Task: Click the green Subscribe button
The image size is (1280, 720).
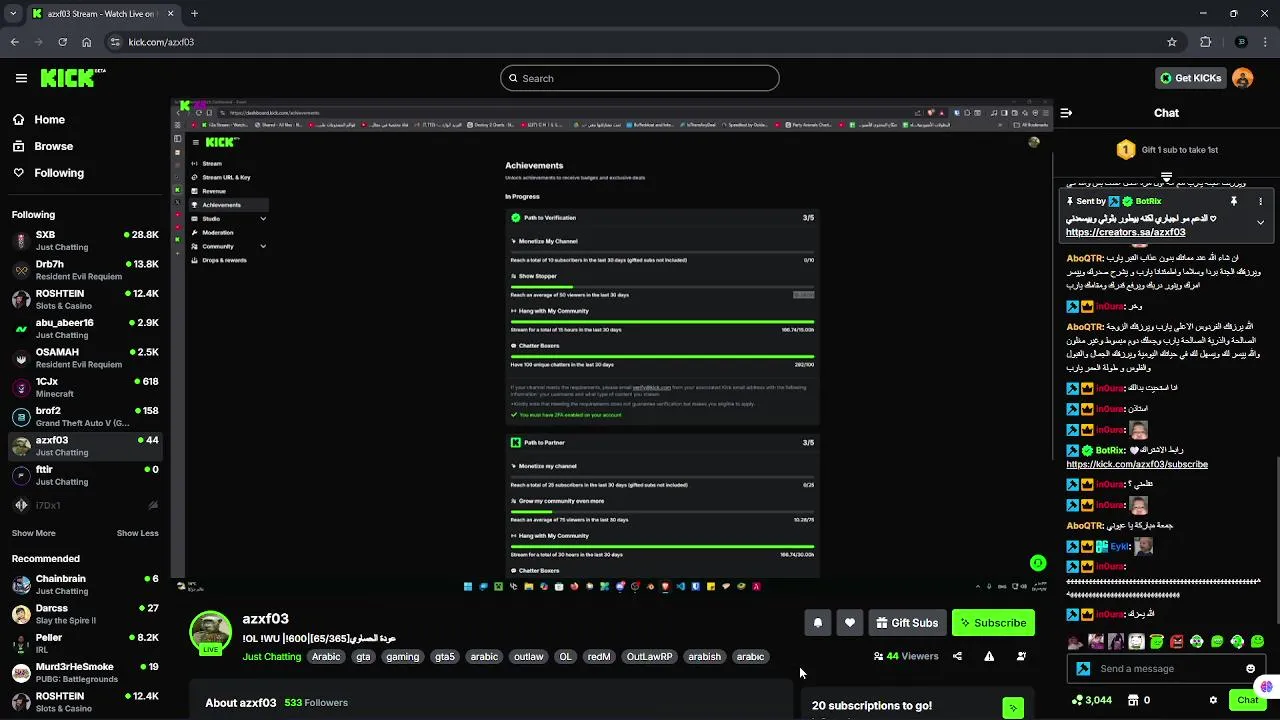Action: point(993,623)
